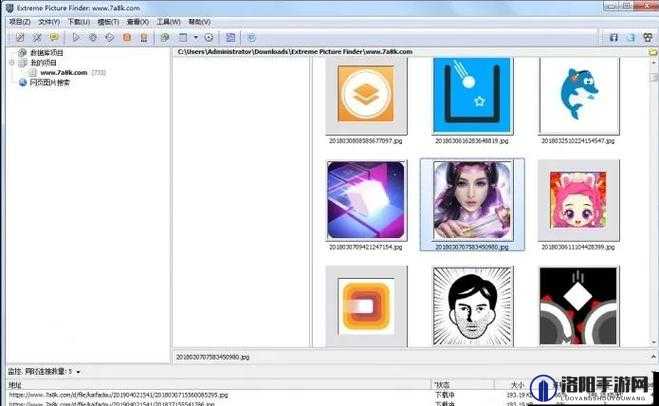This screenshot has height=406, width=659.
Task: Click the new project pencil icon
Action: 20,37
